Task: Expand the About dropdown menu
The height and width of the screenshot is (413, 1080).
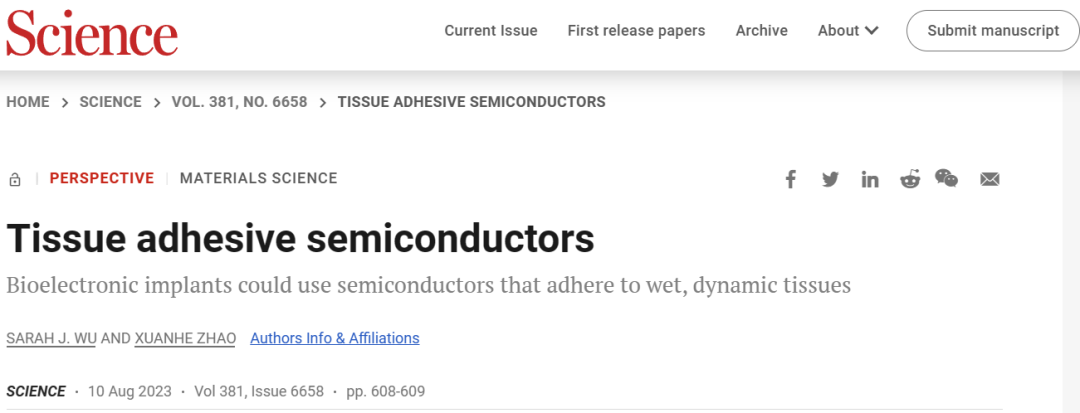Action: tap(848, 30)
